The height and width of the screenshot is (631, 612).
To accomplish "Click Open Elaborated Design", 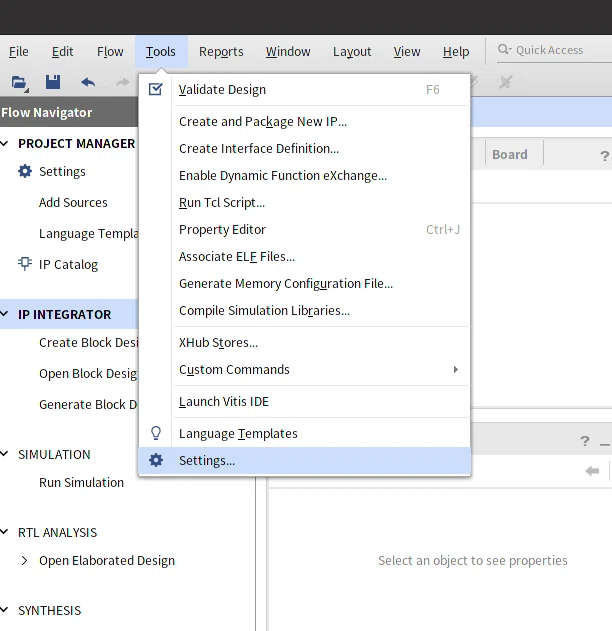I will 107,561.
